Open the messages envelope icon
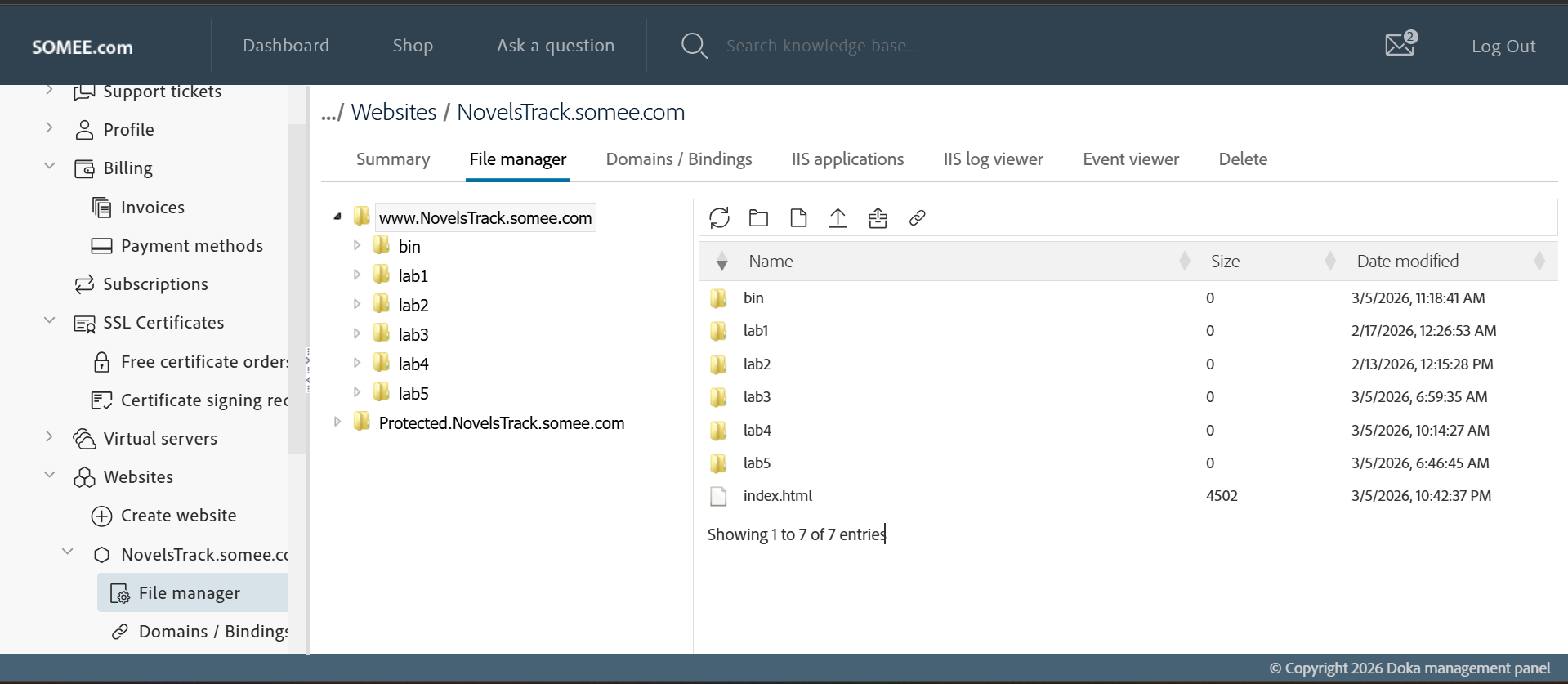1568x684 pixels. [1400, 45]
